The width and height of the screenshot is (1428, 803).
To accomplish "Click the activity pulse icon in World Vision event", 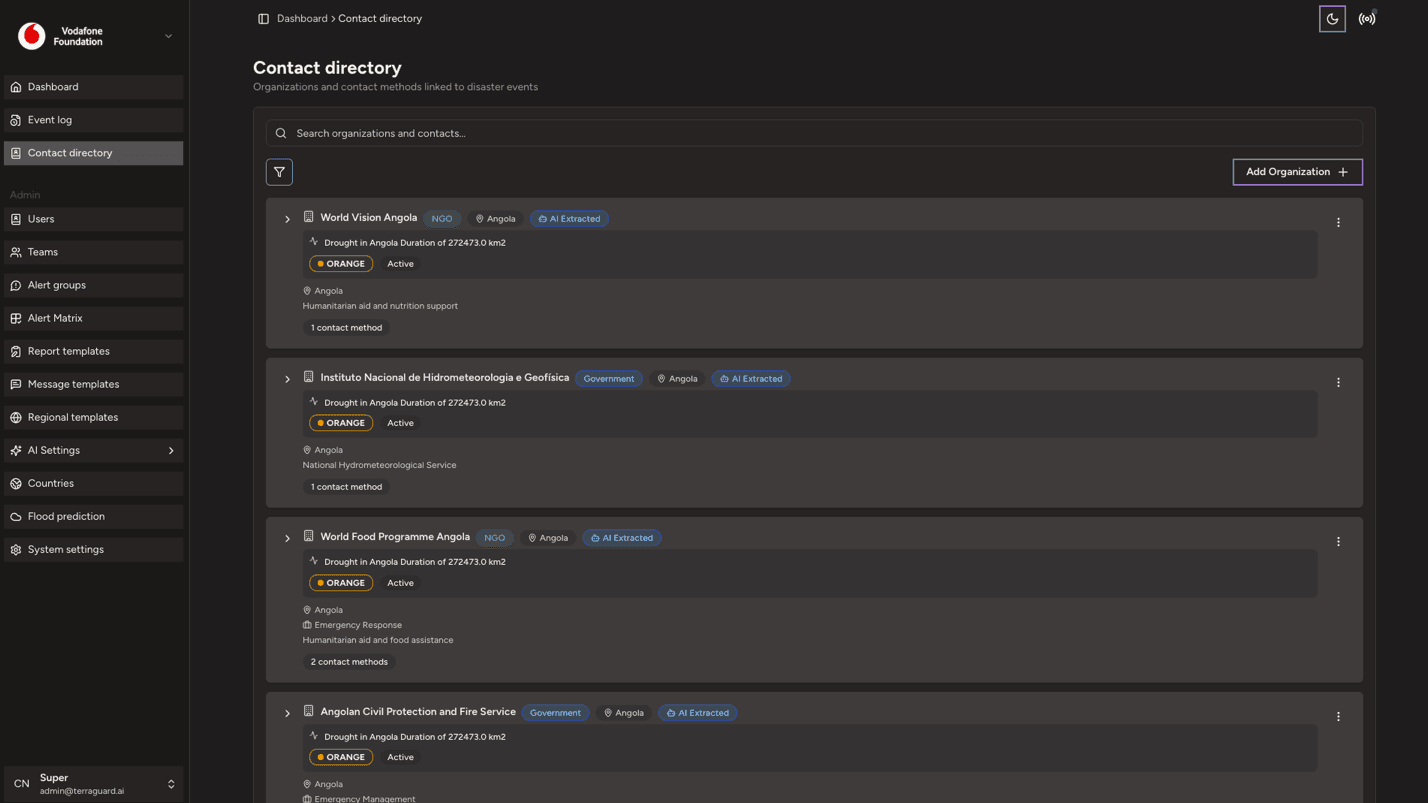I will click(x=314, y=242).
